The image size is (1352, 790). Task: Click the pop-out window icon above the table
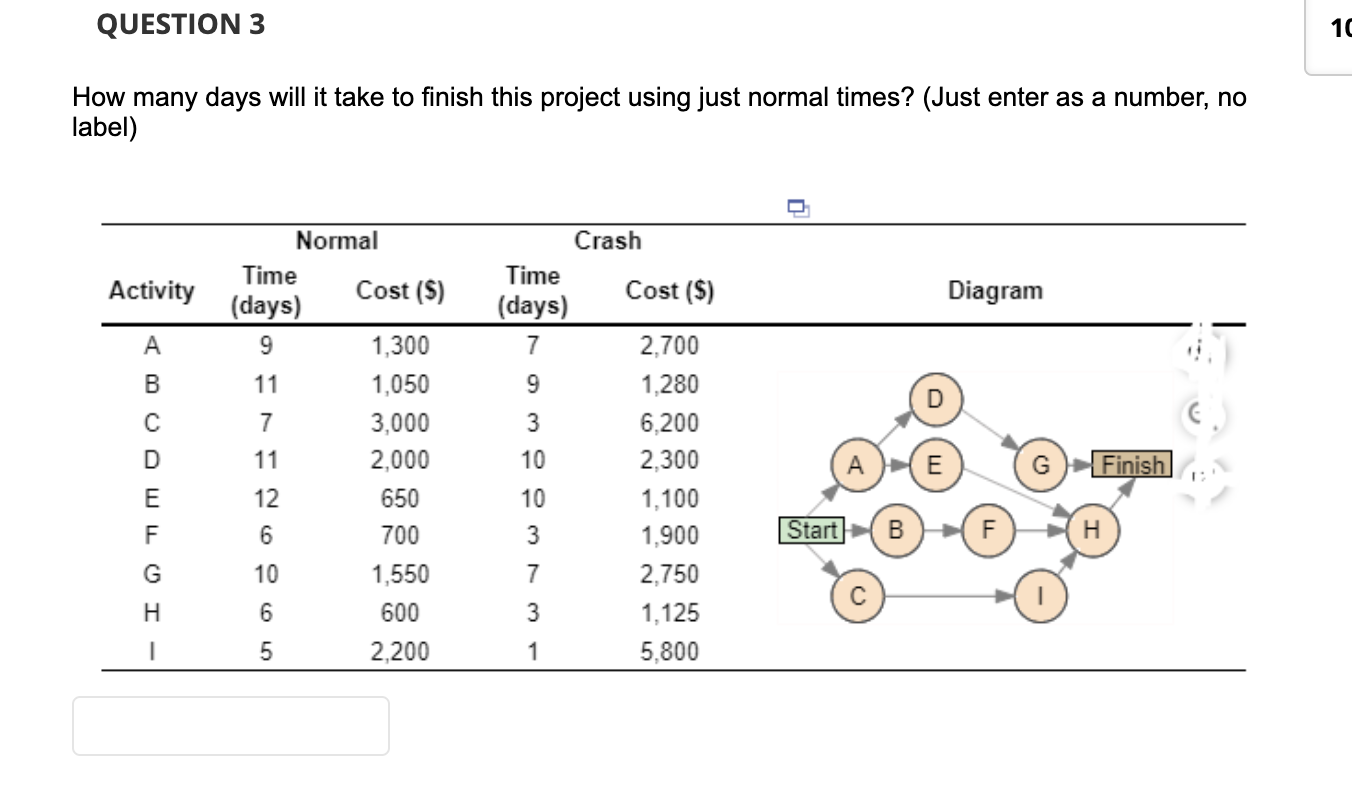tap(797, 207)
